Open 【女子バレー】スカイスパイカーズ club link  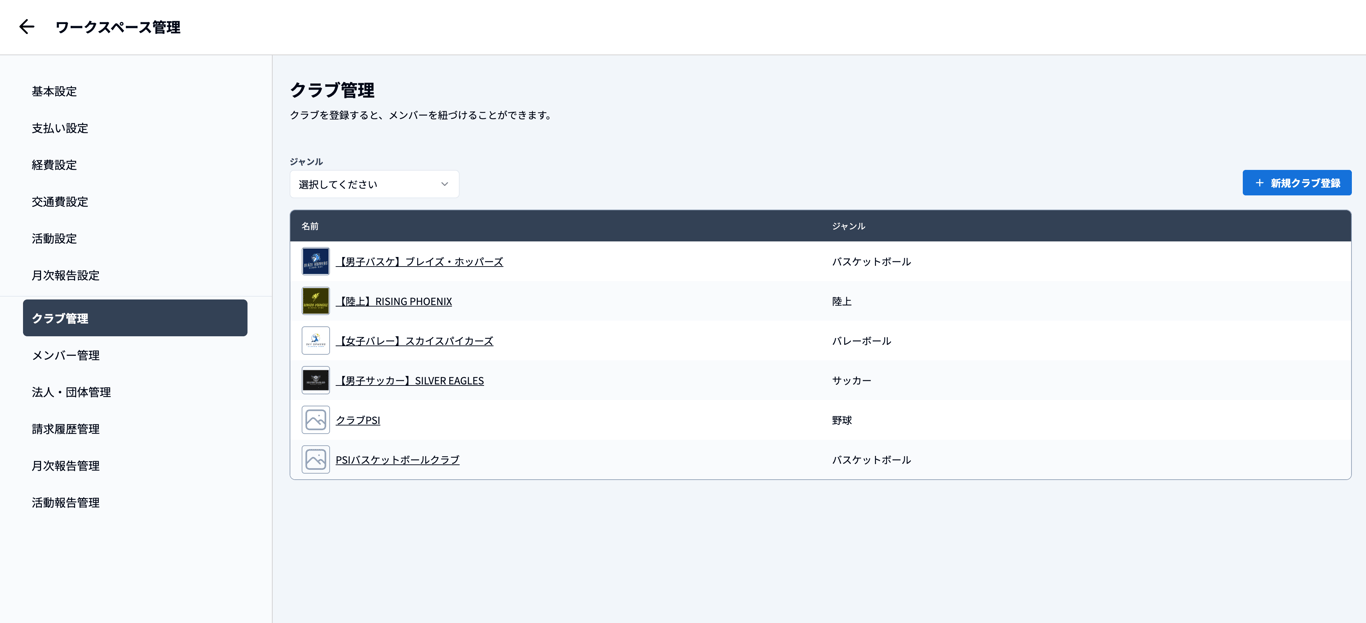tap(414, 341)
